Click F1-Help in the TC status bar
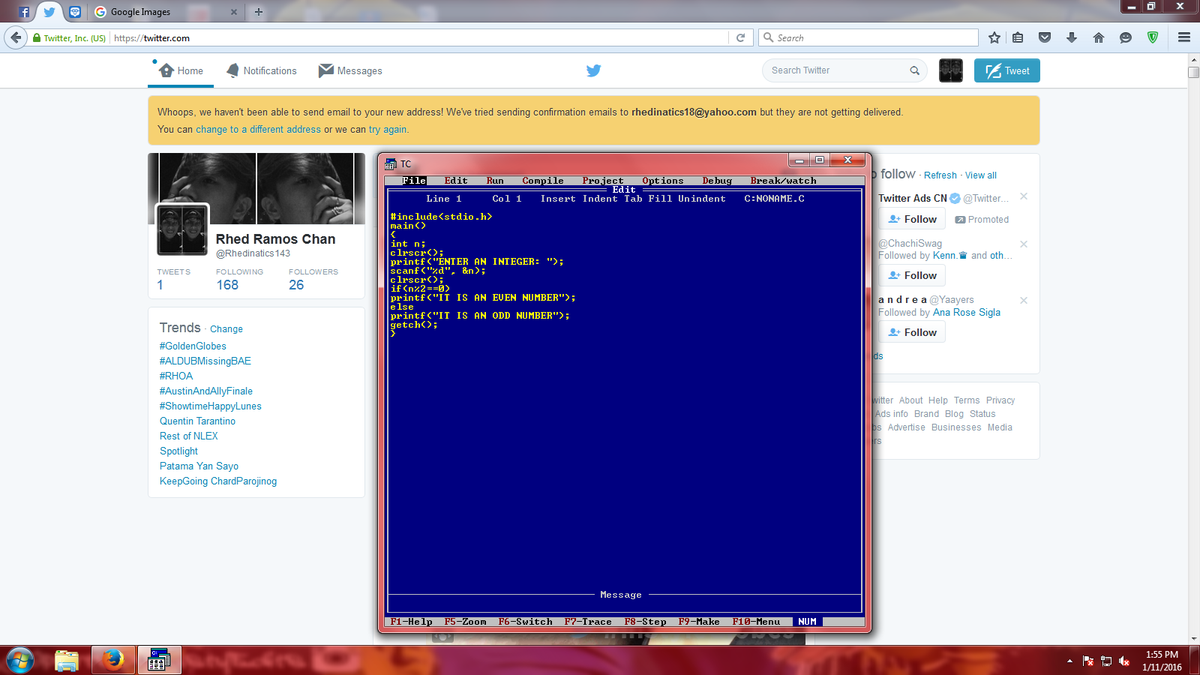This screenshot has width=1200, height=675. point(412,621)
